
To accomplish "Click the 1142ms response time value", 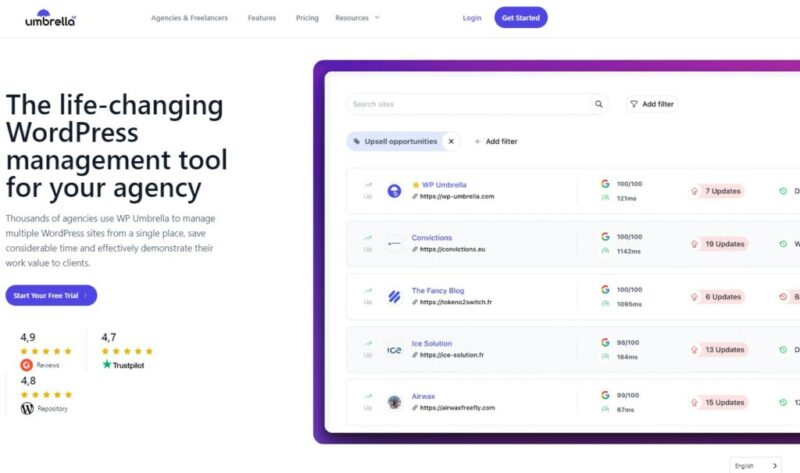I will click(x=629, y=252).
